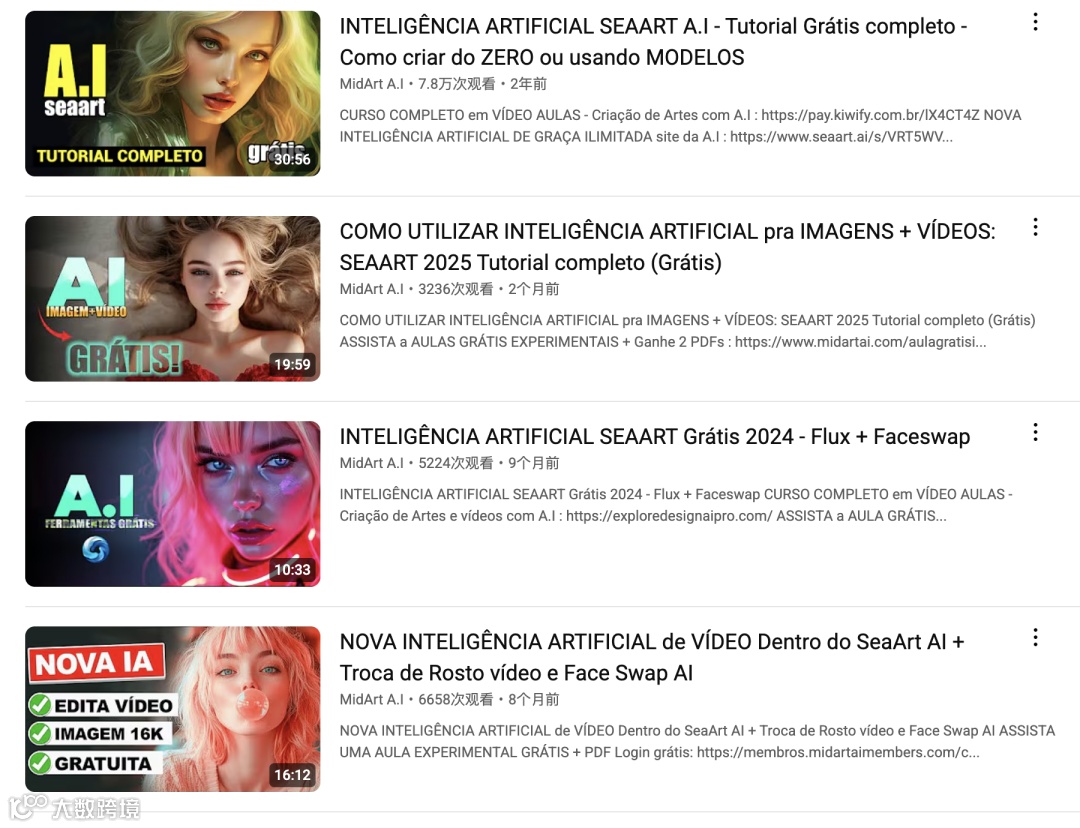The width and height of the screenshot is (1080, 828).
Task: Open more options for NOVA INTELIGÊNCIA ARTIFICIAL de VÍDEO
Action: point(1035,638)
